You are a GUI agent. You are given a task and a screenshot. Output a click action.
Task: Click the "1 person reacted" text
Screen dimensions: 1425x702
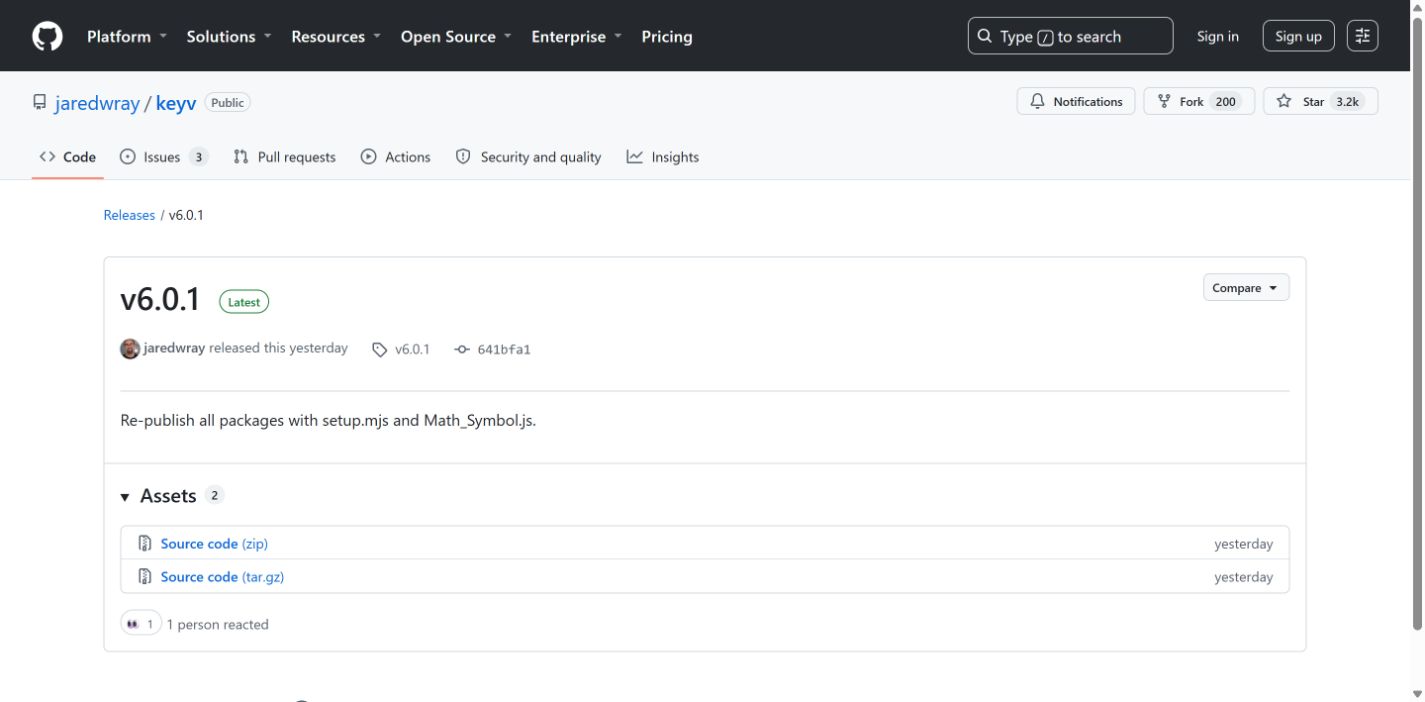coord(217,625)
